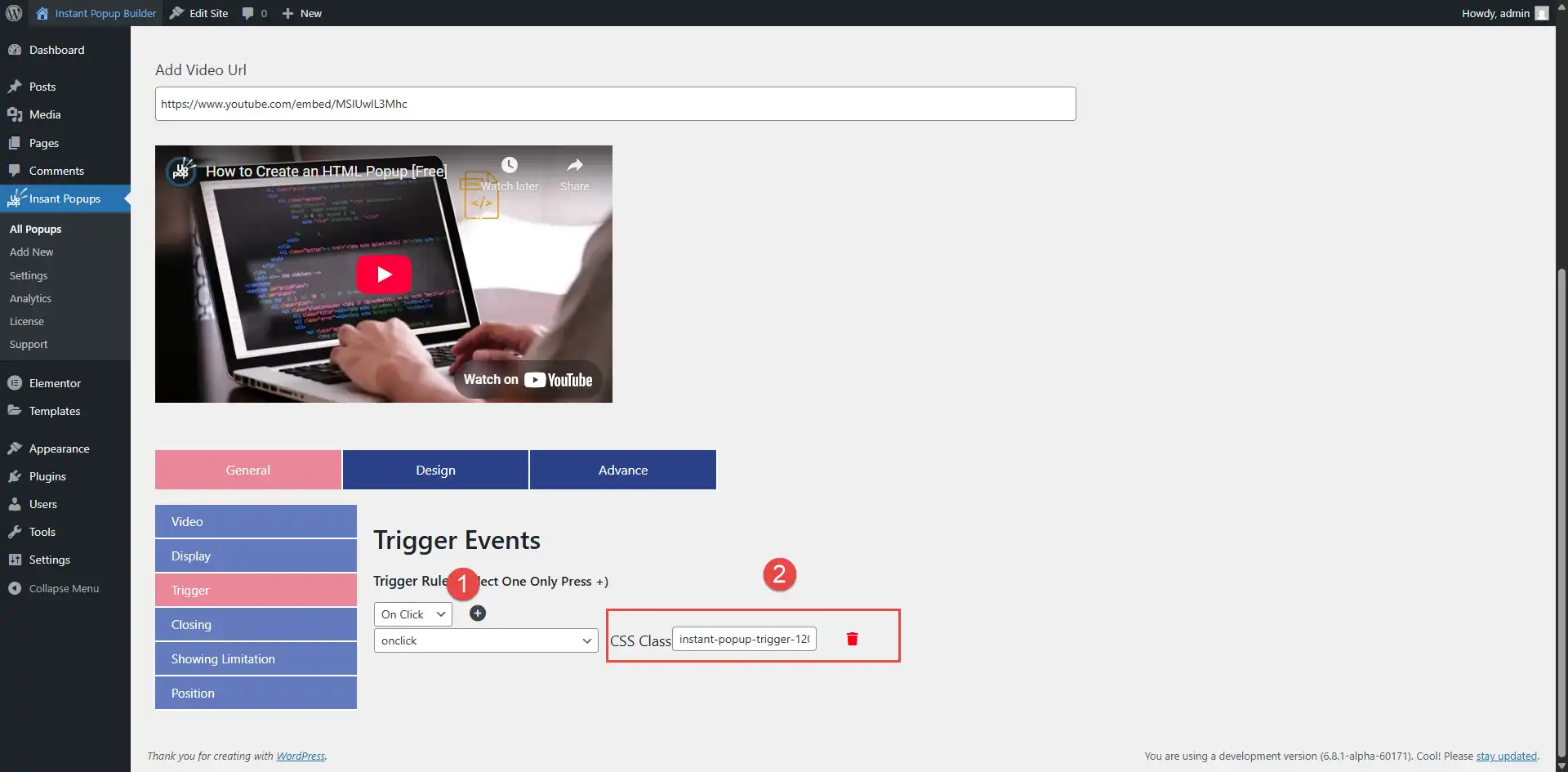
Task: Open the Instant Popups plugin icon in sidebar
Action: tap(17, 199)
